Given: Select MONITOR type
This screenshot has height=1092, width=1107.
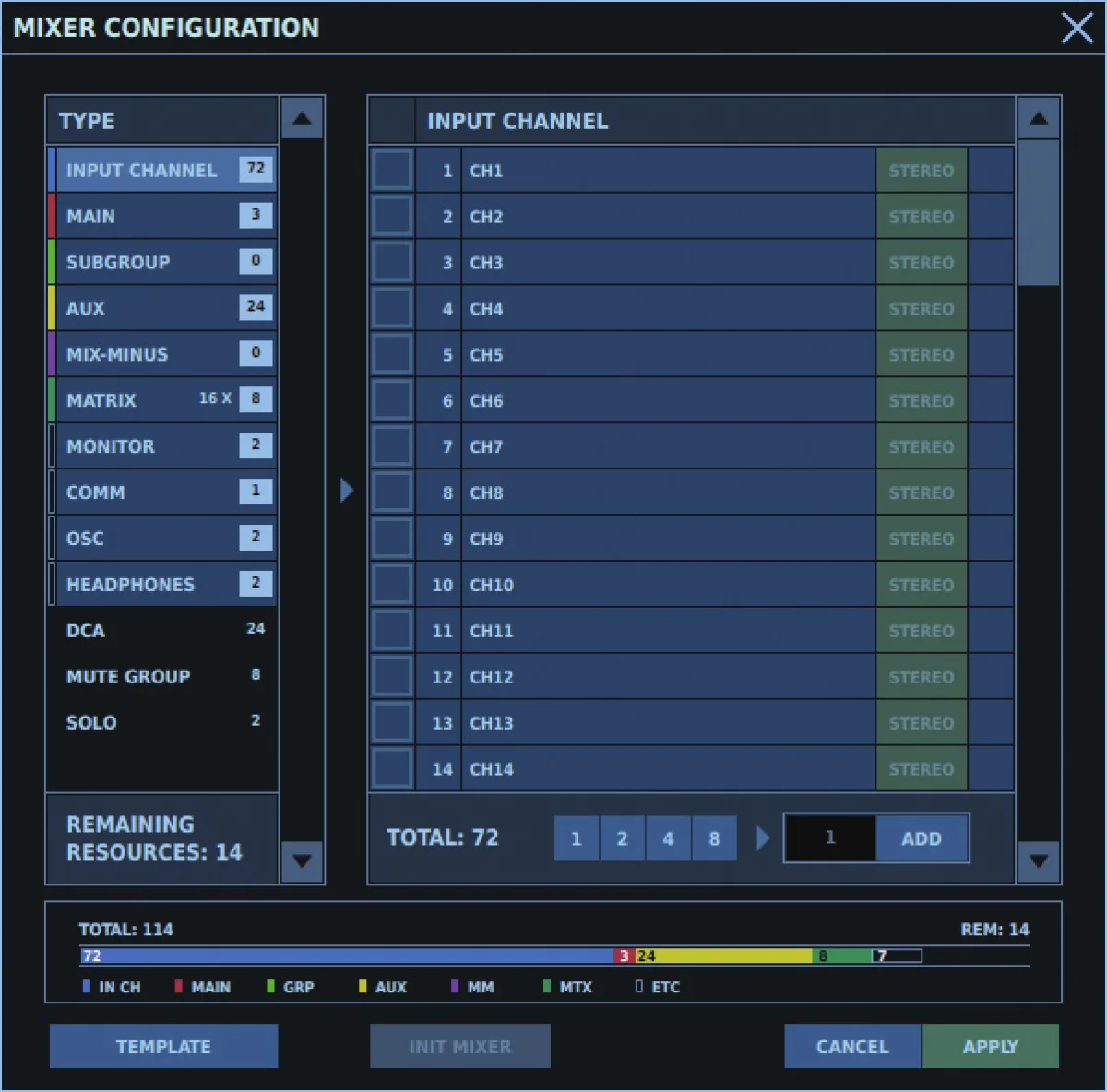Looking at the screenshot, I should (x=162, y=446).
